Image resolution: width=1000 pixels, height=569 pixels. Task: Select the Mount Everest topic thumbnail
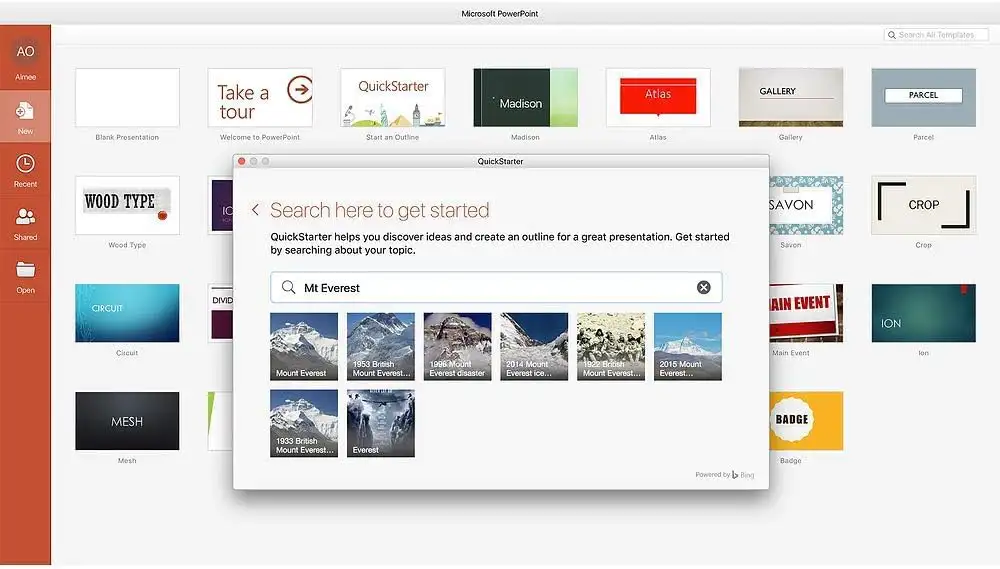(304, 346)
